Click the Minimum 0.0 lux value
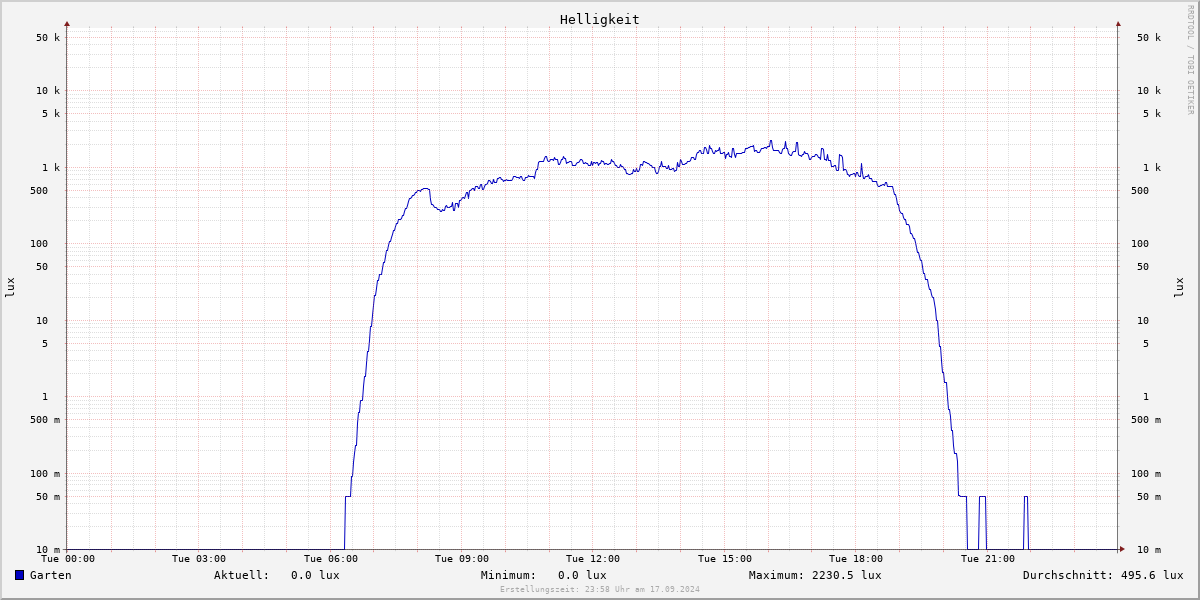 (582, 575)
